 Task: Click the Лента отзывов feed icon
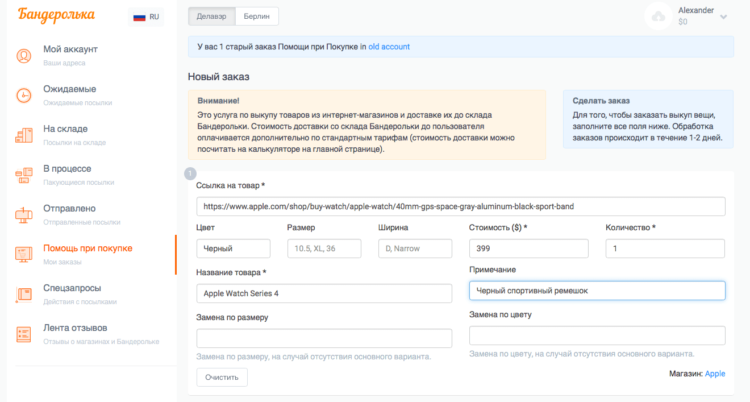(24, 334)
